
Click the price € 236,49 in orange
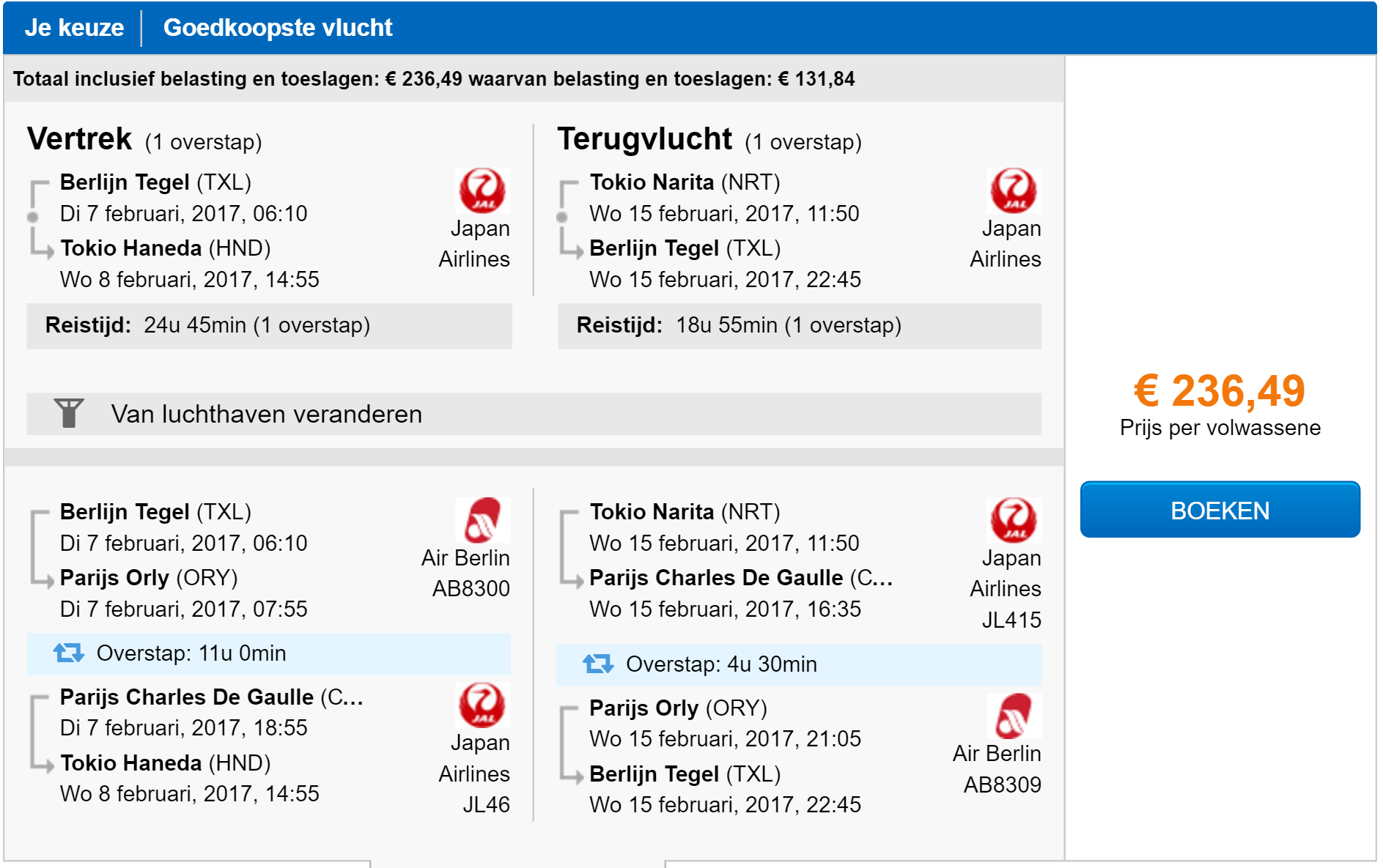(1220, 390)
